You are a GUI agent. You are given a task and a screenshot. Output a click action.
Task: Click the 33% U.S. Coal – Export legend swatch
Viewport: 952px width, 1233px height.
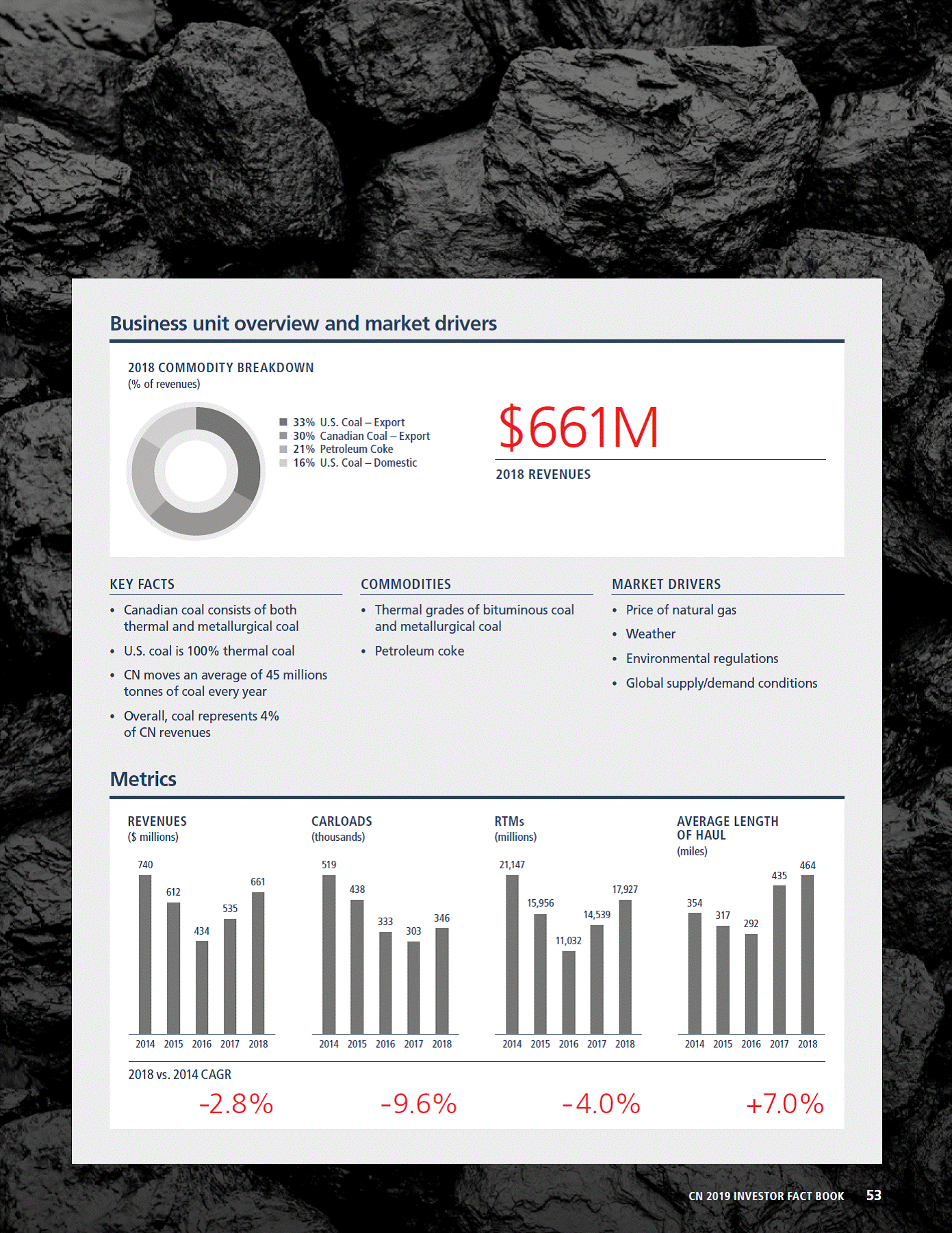(x=283, y=422)
